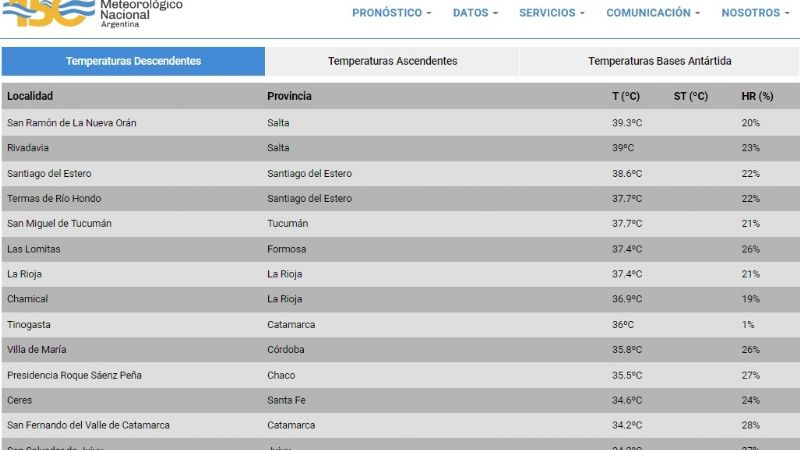Select the Ceres locality cell
Viewport: 800px width, 450px height.
point(19,400)
